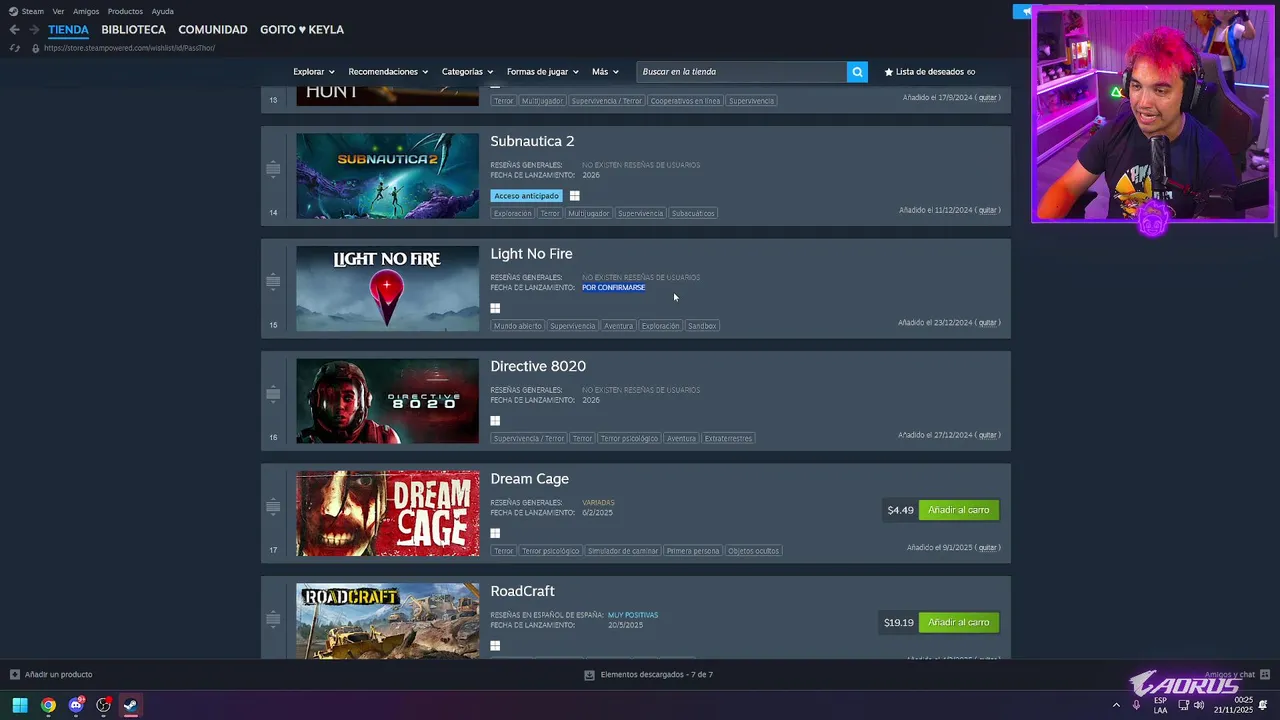Switch to the COMUNIDAD tab
The width and height of the screenshot is (1280, 720).
tap(212, 30)
